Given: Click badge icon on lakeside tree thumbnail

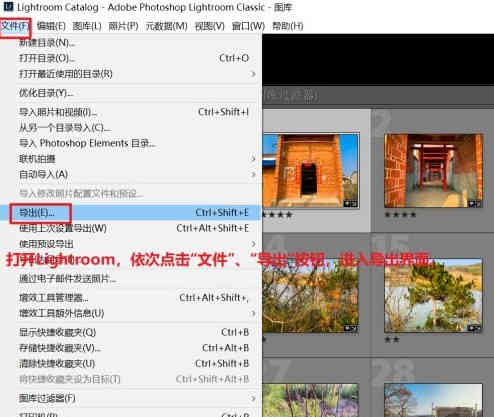Looking at the screenshot, I should coord(474,328).
